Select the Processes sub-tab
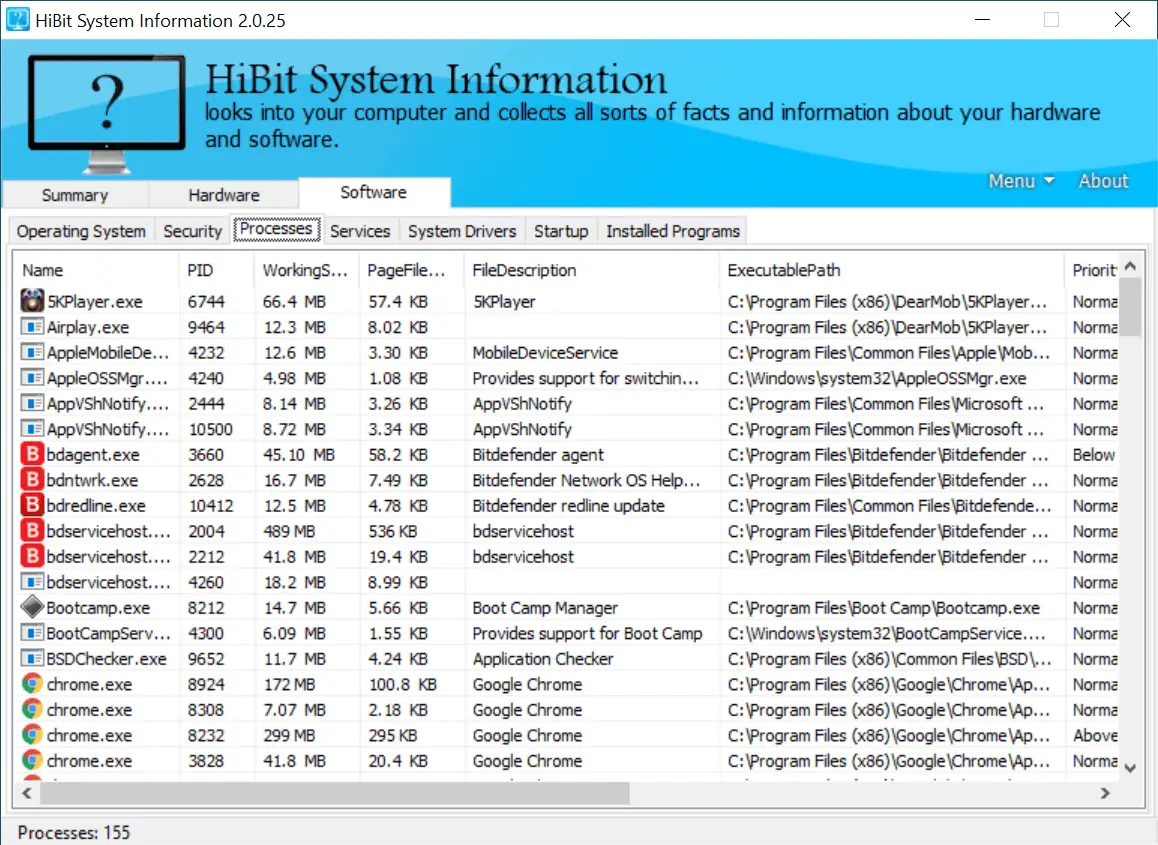Viewport: 1158px width, 845px height. pyautogui.click(x=276, y=229)
